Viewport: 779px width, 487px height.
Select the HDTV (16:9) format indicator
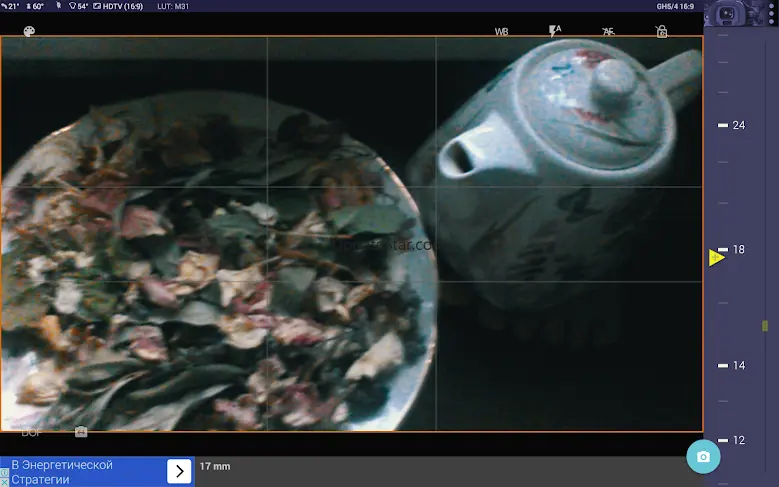(118, 6)
